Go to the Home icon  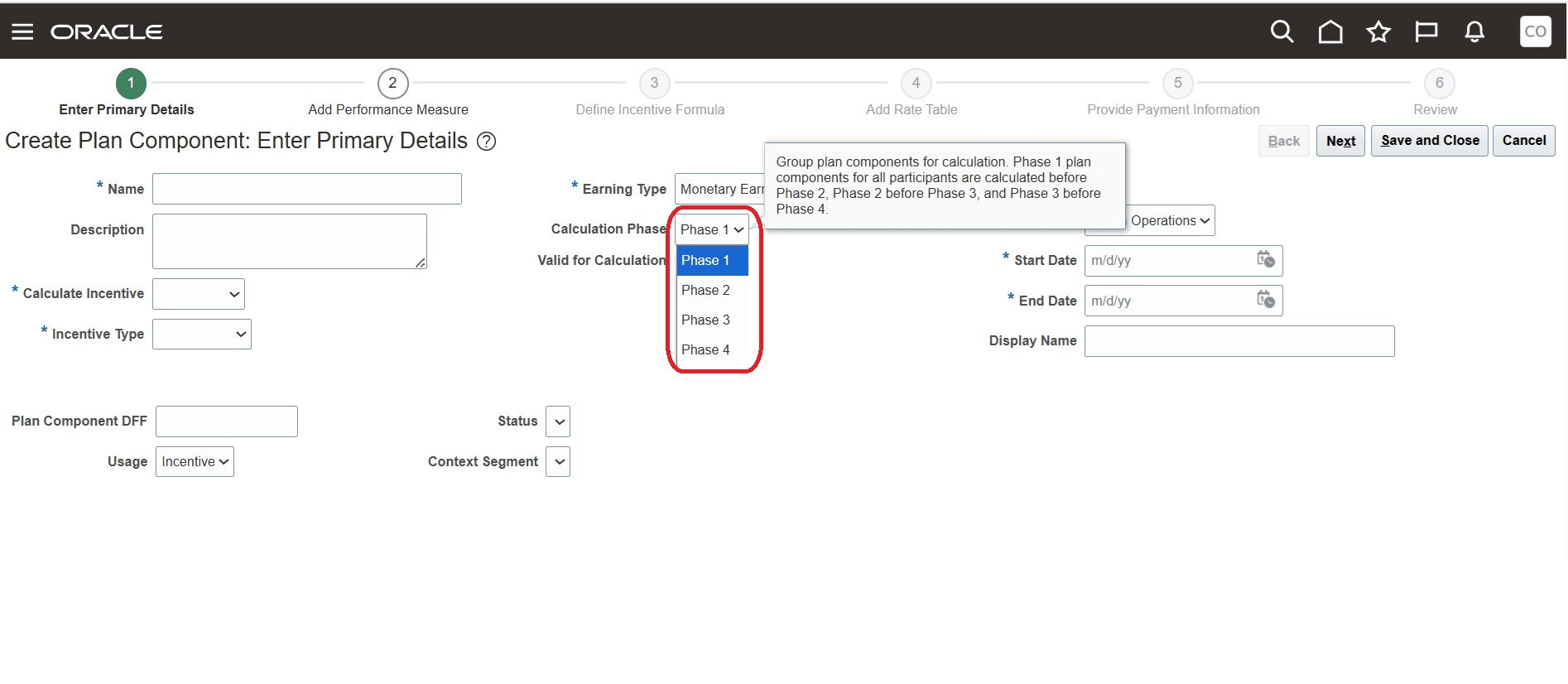click(1330, 31)
